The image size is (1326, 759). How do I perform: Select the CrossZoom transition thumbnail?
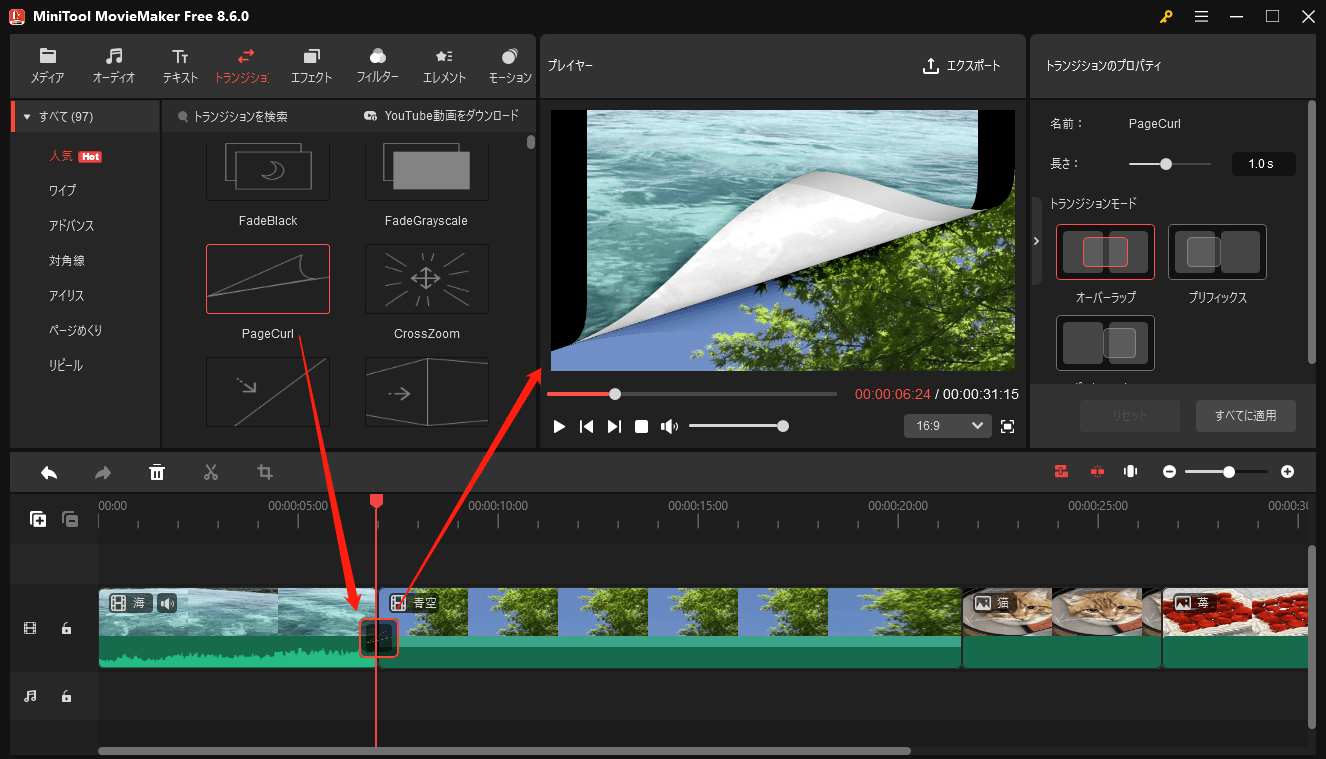tap(427, 279)
